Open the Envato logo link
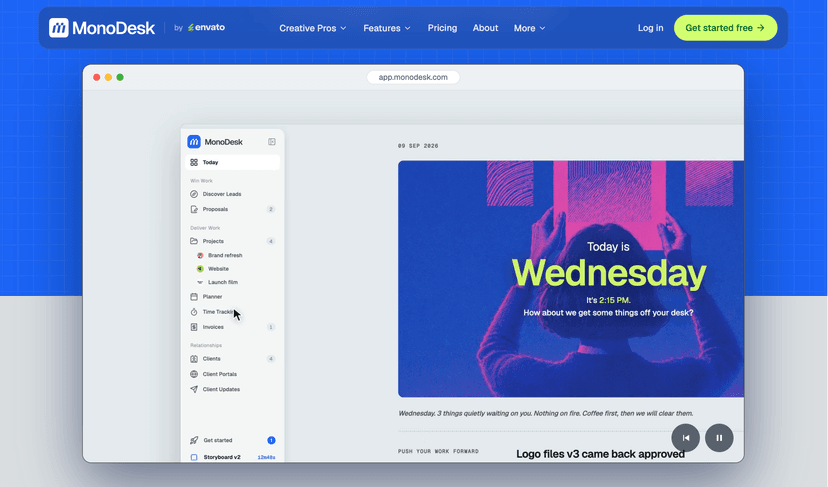 [x=206, y=27]
